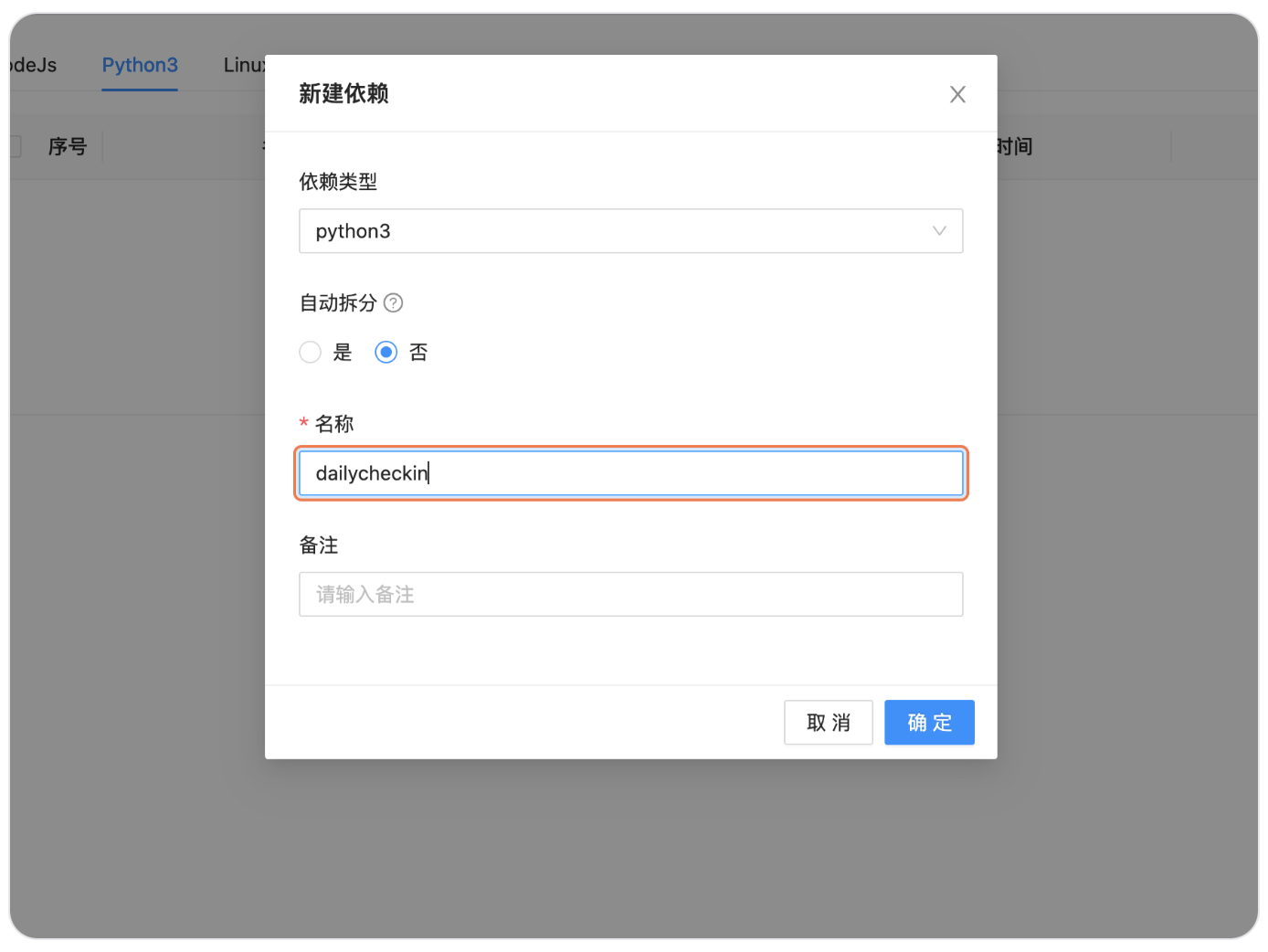Click the 备注 field label

click(319, 545)
